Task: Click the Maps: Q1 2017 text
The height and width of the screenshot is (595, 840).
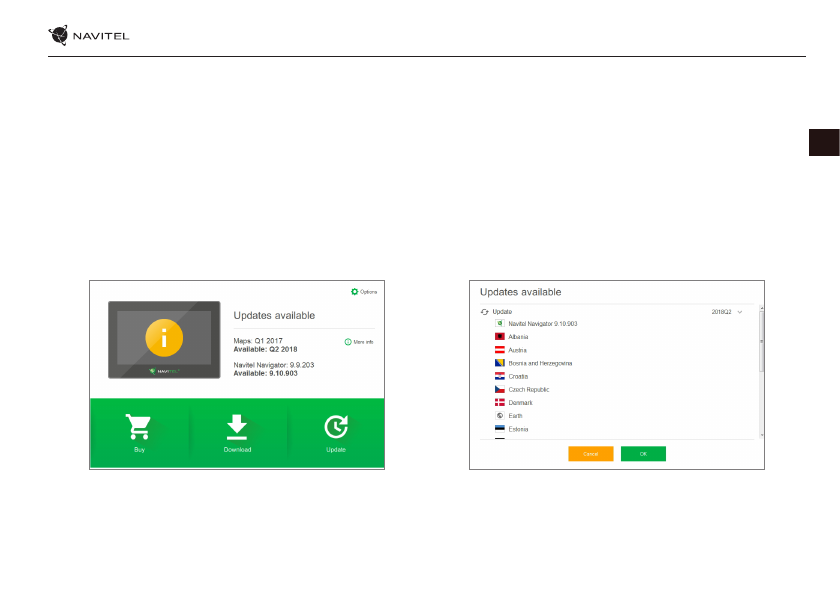Action: tap(258, 341)
